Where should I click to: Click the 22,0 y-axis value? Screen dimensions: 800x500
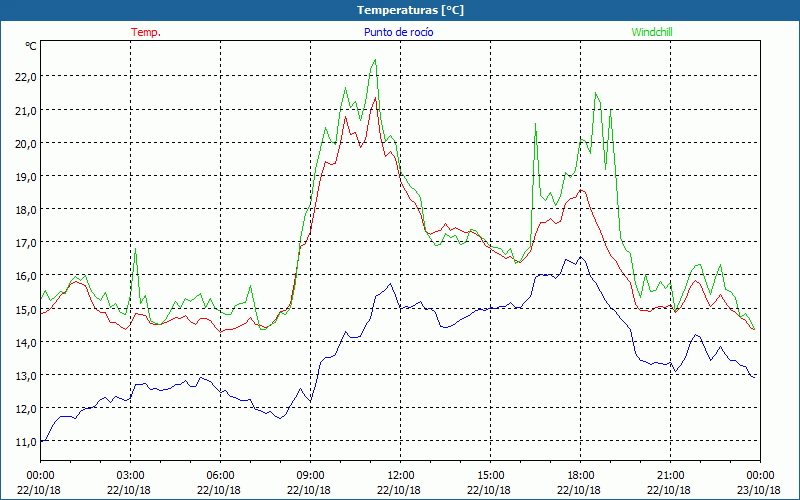click(x=26, y=77)
